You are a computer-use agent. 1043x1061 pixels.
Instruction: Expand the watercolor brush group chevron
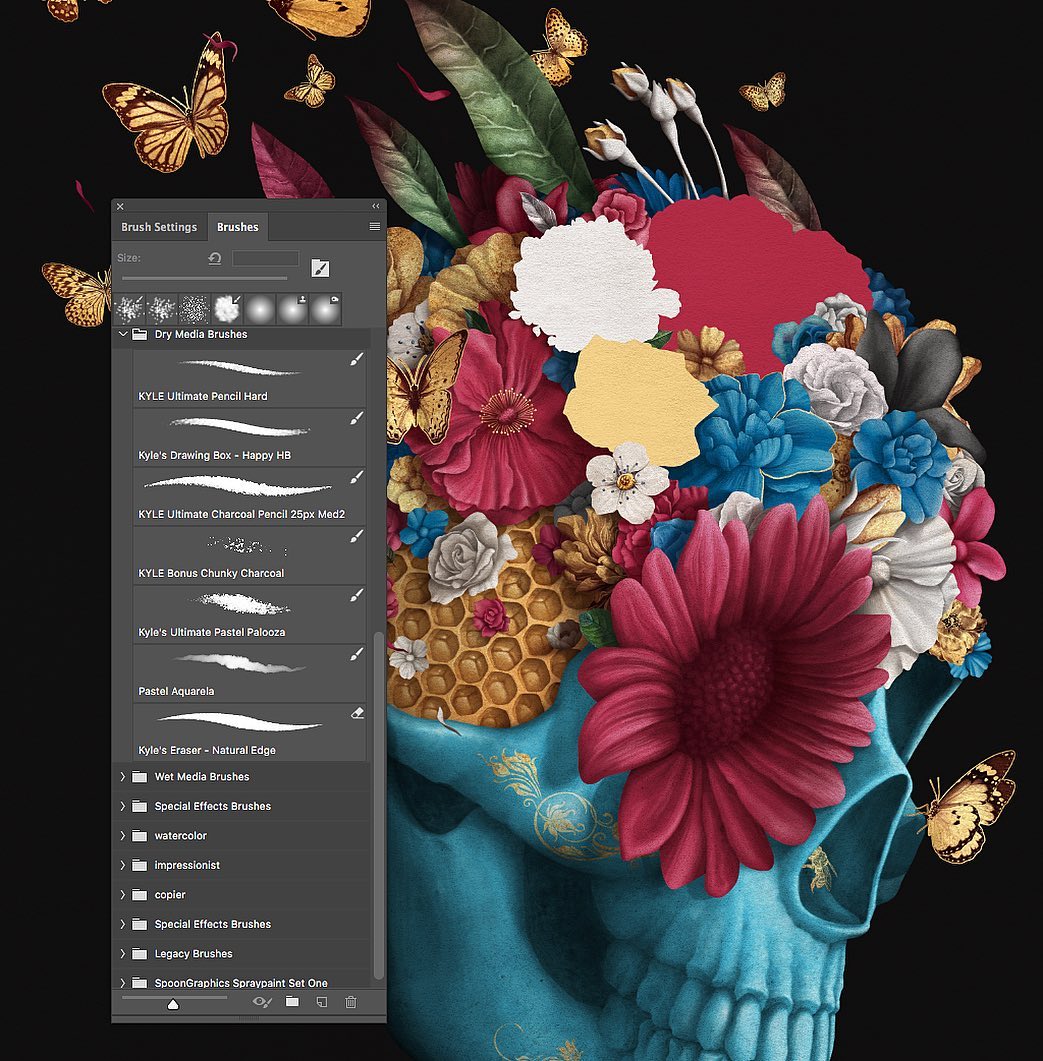123,836
